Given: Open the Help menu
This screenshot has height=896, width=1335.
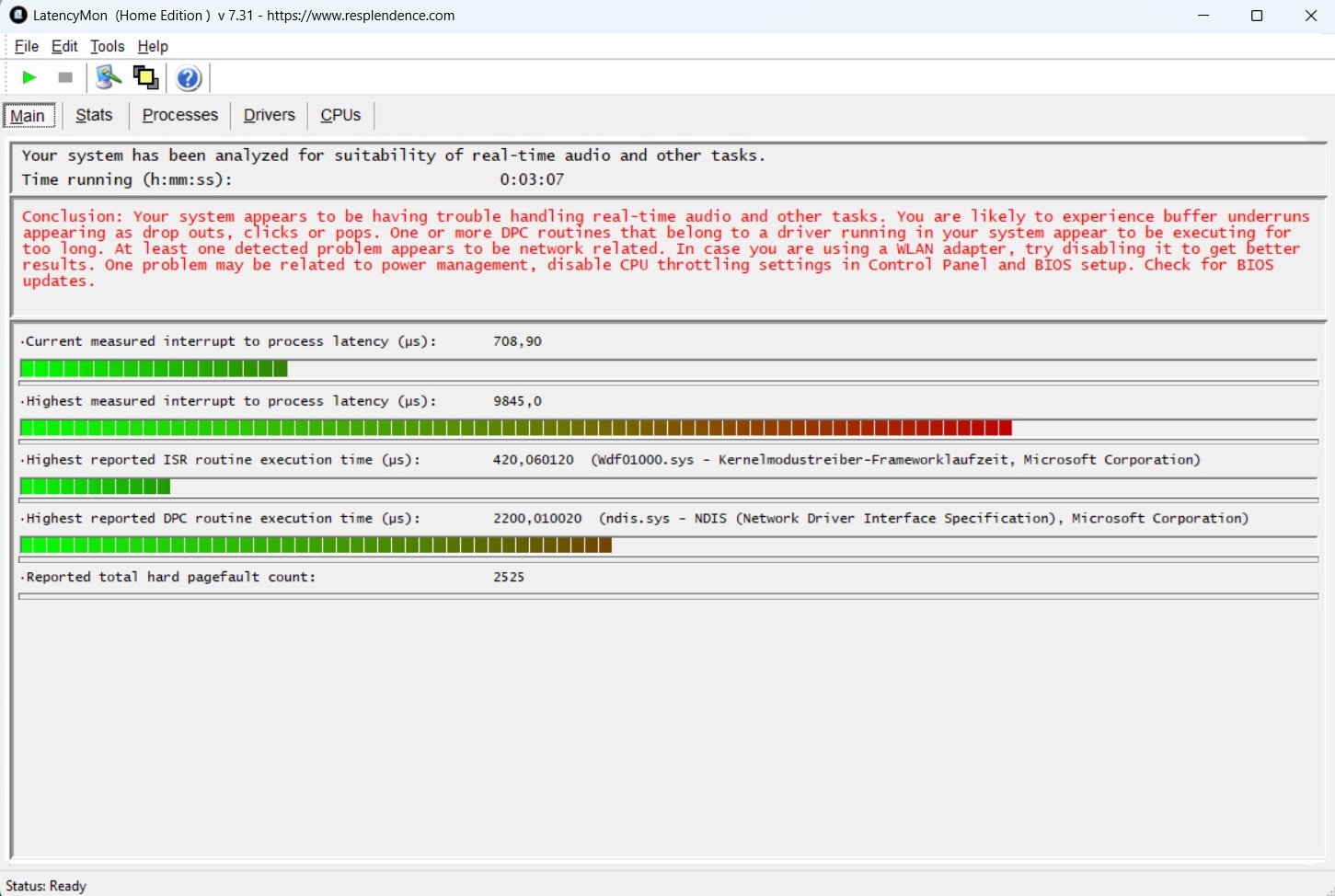Looking at the screenshot, I should pyautogui.click(x=153, y=47).
